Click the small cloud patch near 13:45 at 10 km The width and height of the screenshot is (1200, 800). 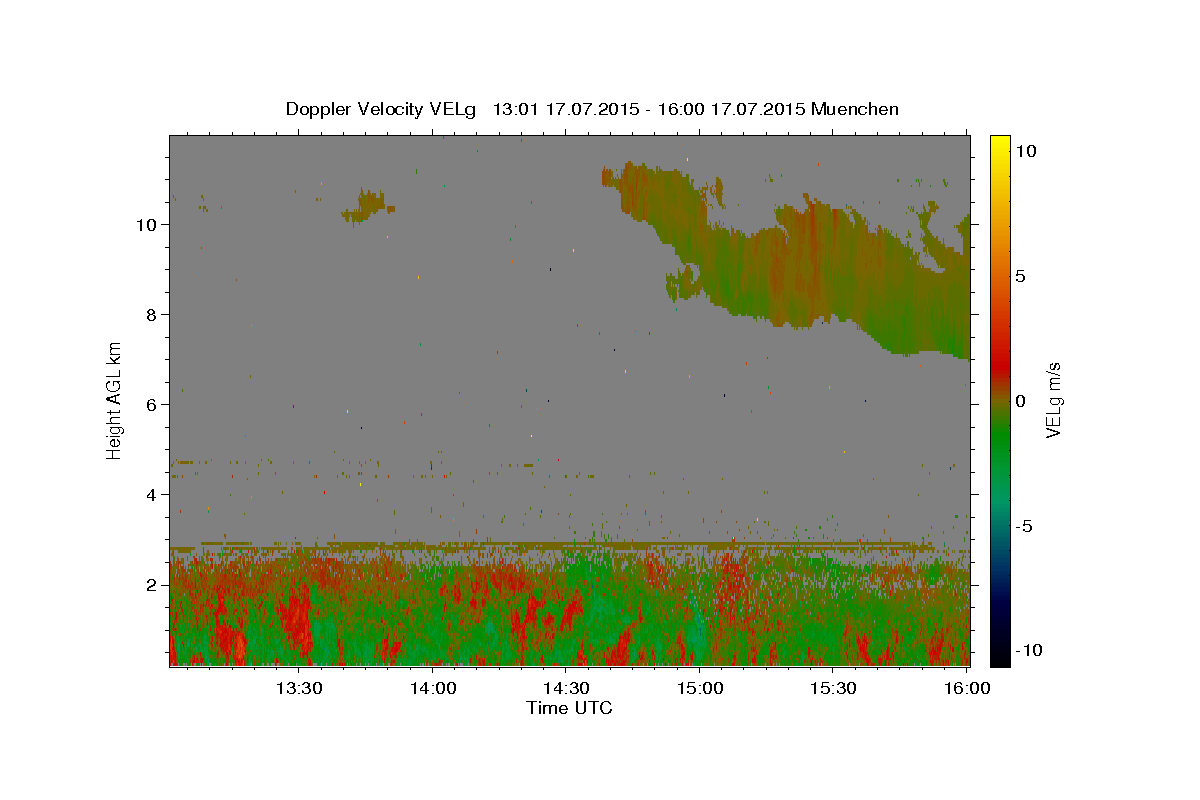(369, 206)
